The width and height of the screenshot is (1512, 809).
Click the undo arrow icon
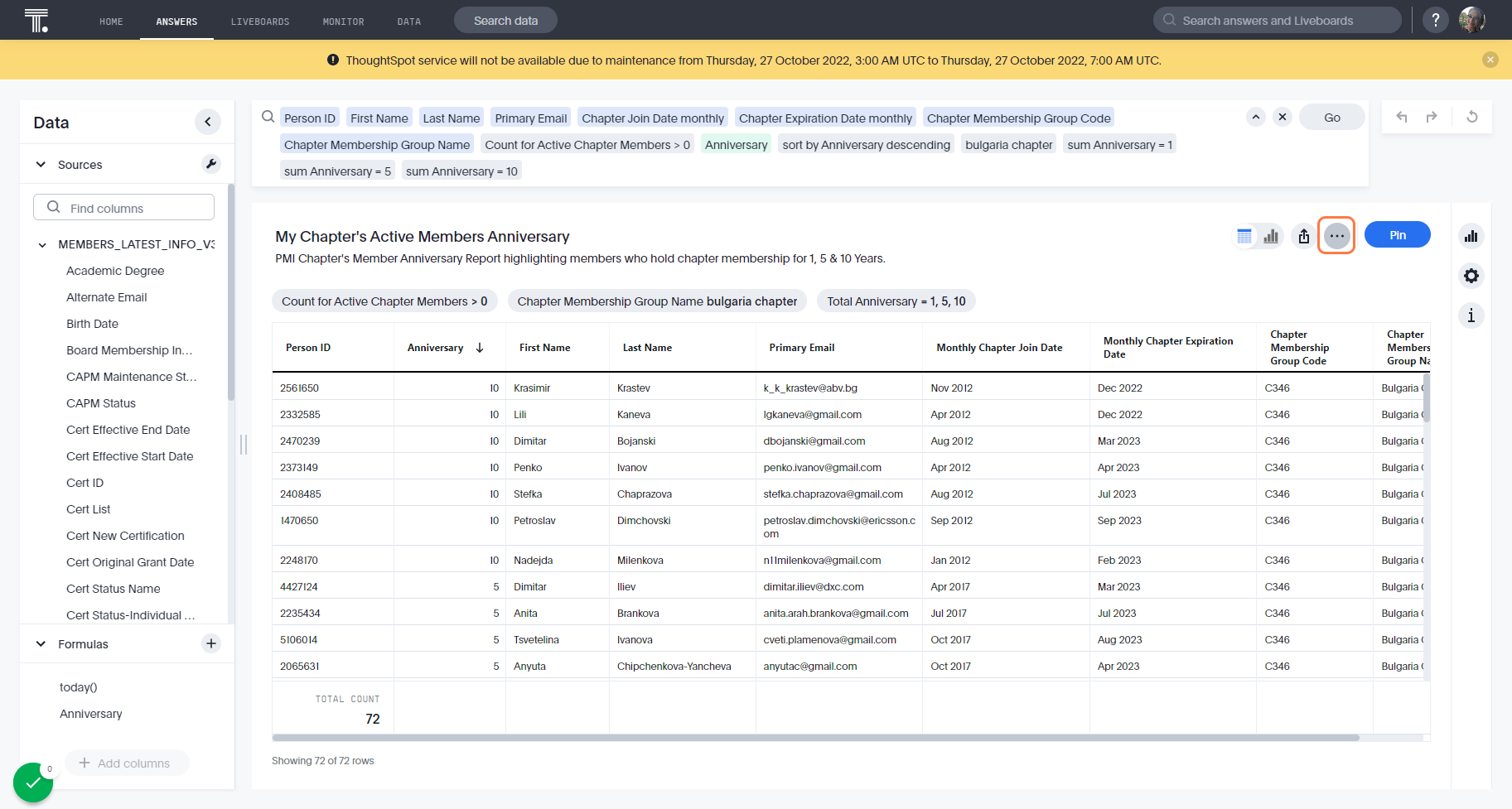[x=1402, y=117]
